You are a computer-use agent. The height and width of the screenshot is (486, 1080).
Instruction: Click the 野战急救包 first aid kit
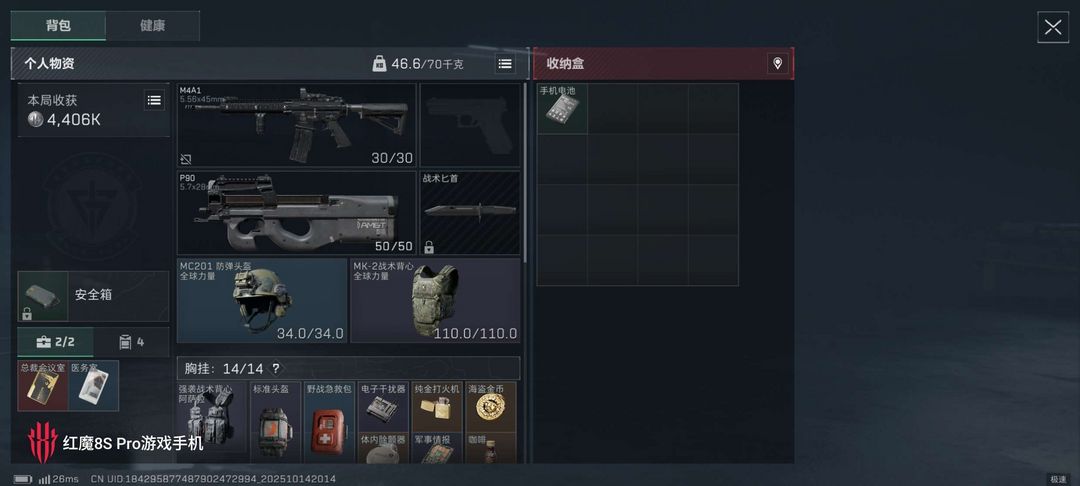click(x=329, y=422)
